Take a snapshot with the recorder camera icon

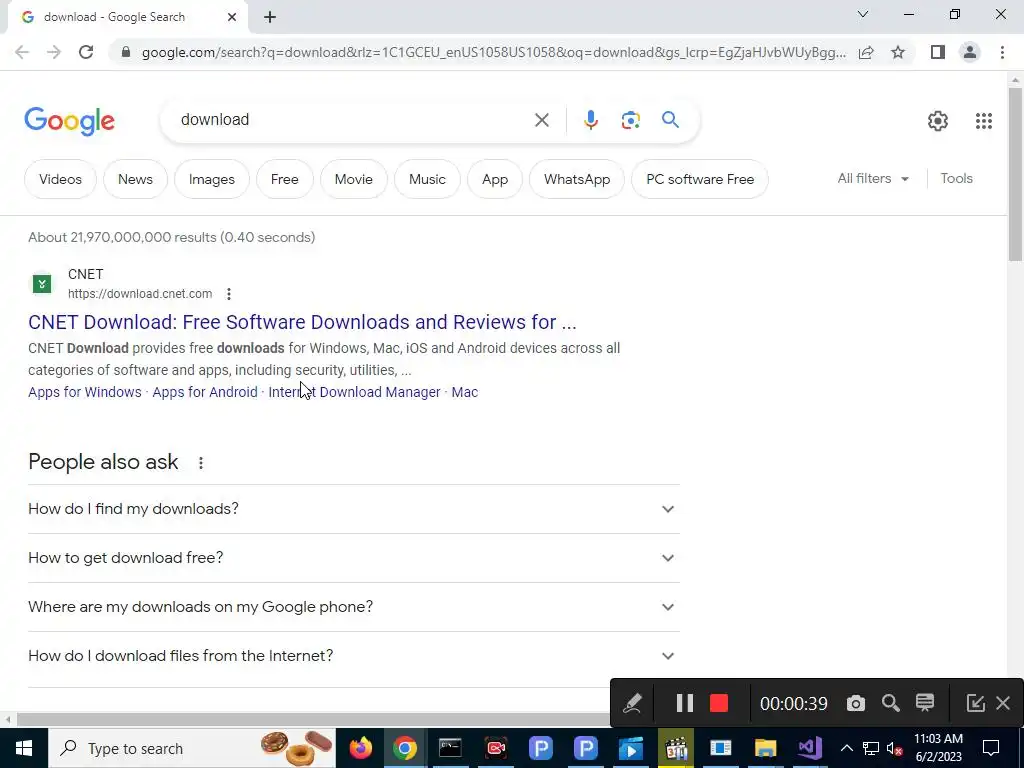point(856,703)
